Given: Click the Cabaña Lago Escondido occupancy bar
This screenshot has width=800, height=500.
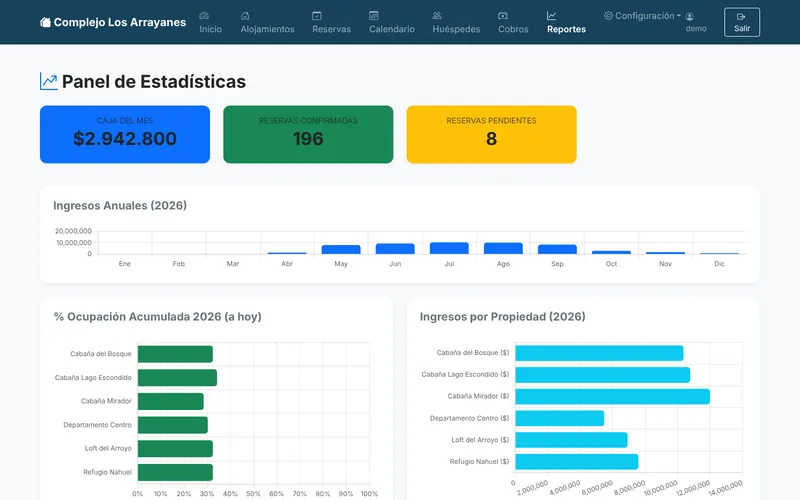Looking at the screenshot, I should (x=178, y=378).
